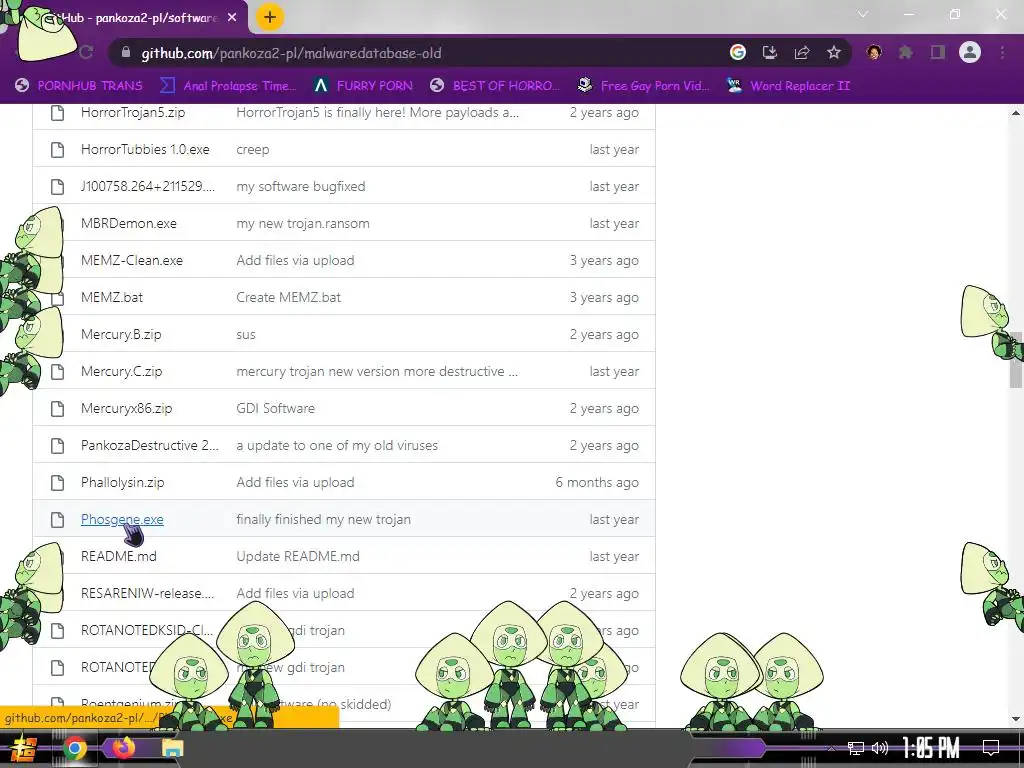Open the Windows Start button
The image size is (1024, 768).
[x=23, y=748]
